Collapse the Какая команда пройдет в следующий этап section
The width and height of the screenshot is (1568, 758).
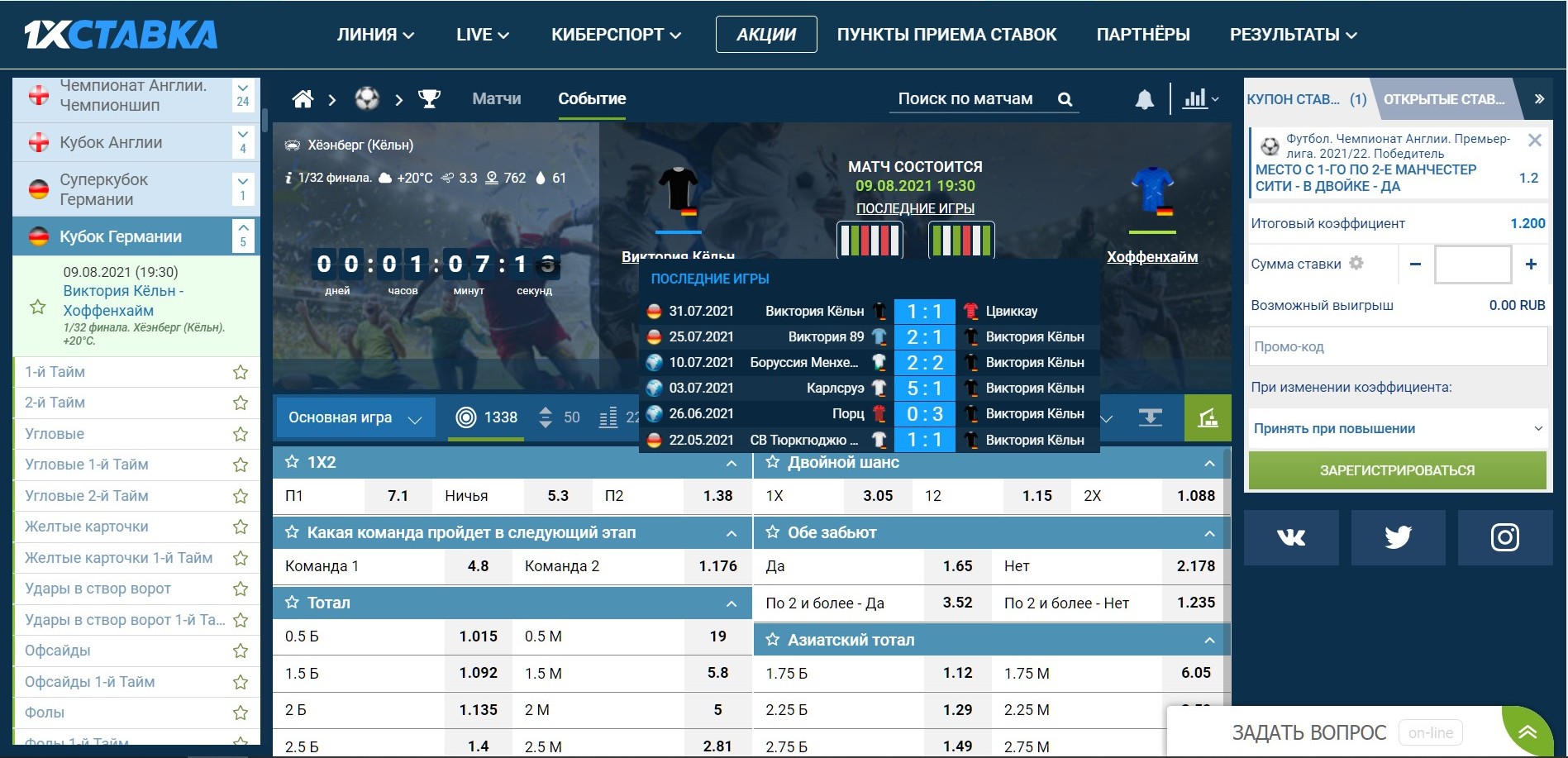pos(732,533)
